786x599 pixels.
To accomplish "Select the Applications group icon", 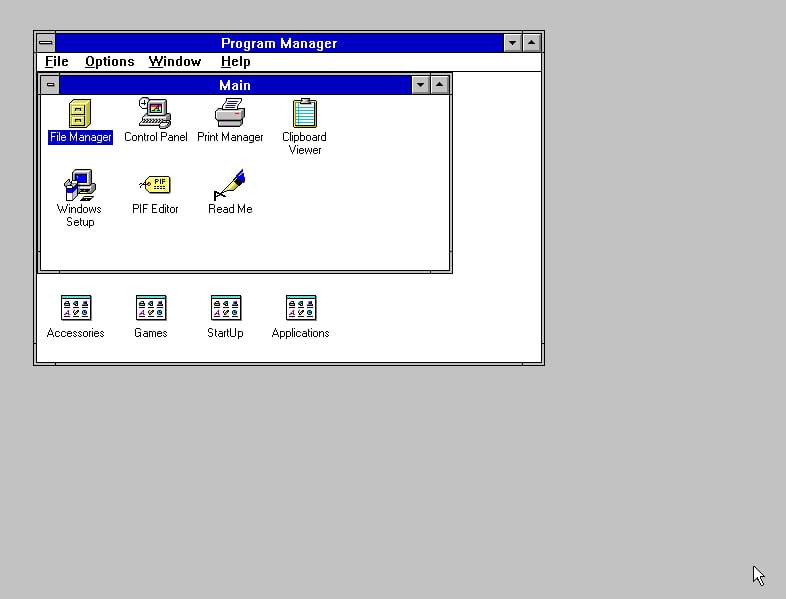I will pos(301,308).
